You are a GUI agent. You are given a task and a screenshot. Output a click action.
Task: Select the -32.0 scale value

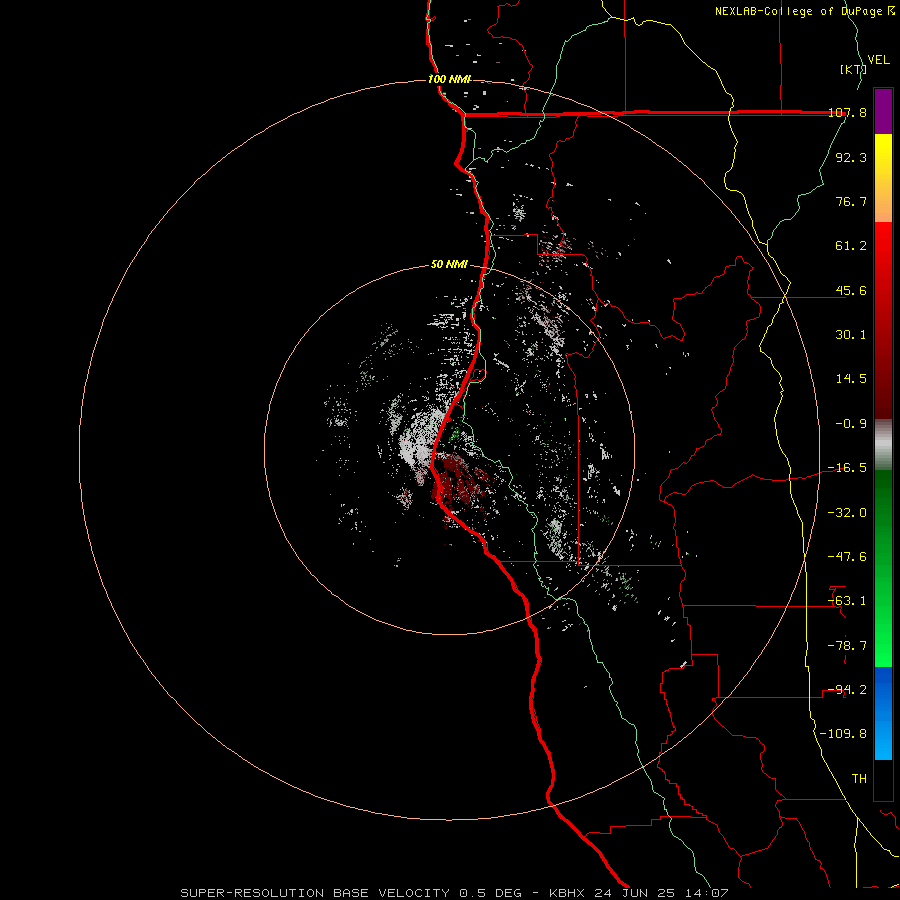pyautogui.click(x=847, y=513)
